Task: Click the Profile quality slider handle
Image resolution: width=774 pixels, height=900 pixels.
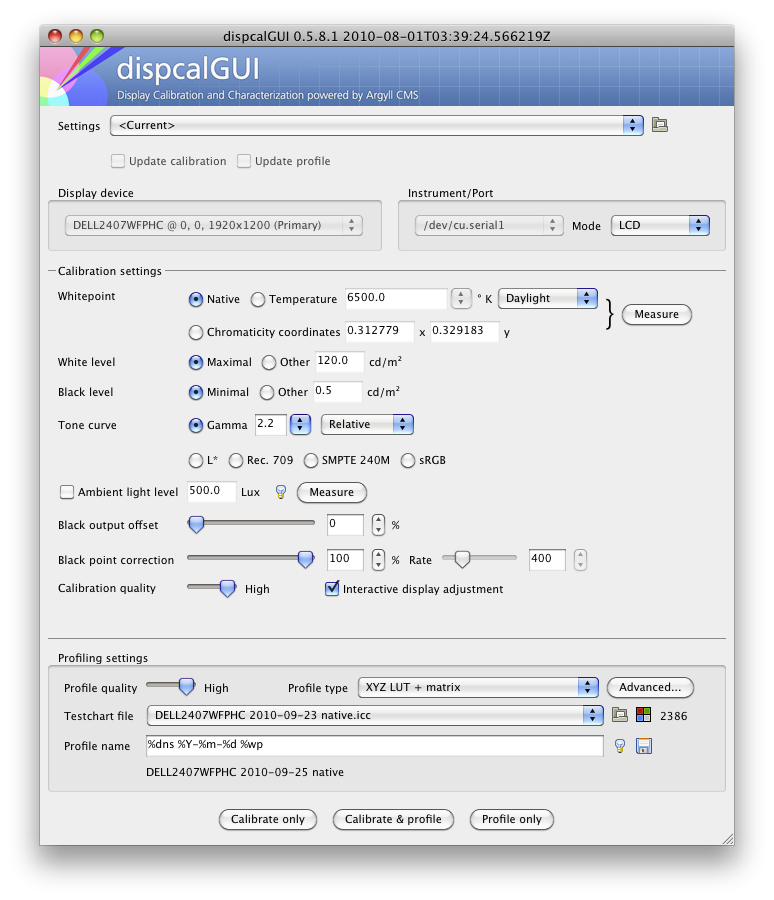Action: 187,686
